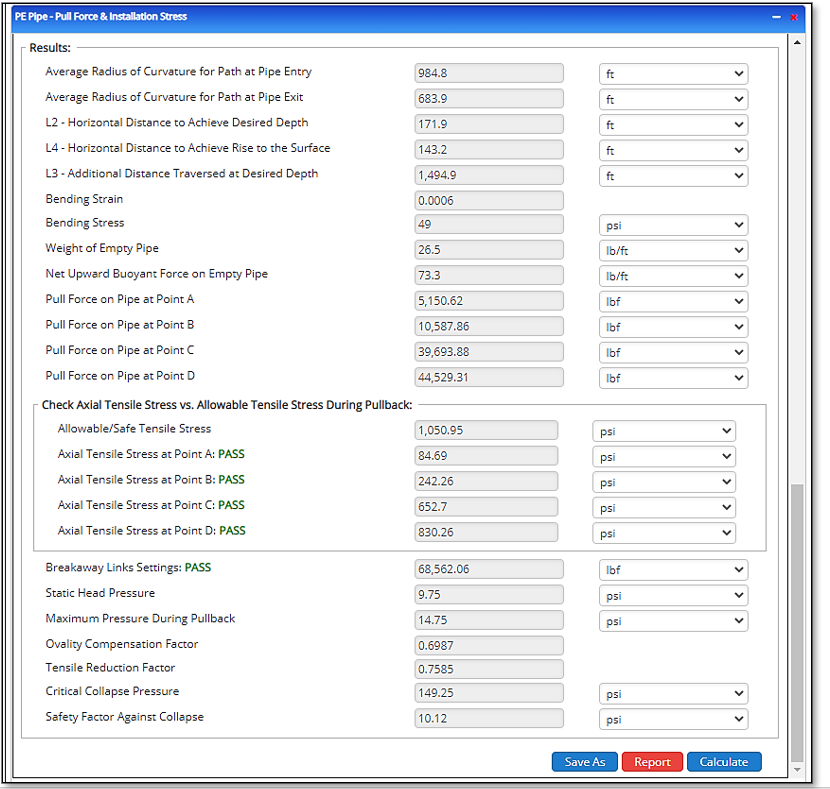This screenshot has height=789, width=830.
Task: Open Critical Collapse Pressure unit dropdown
Action: (673, 694)
